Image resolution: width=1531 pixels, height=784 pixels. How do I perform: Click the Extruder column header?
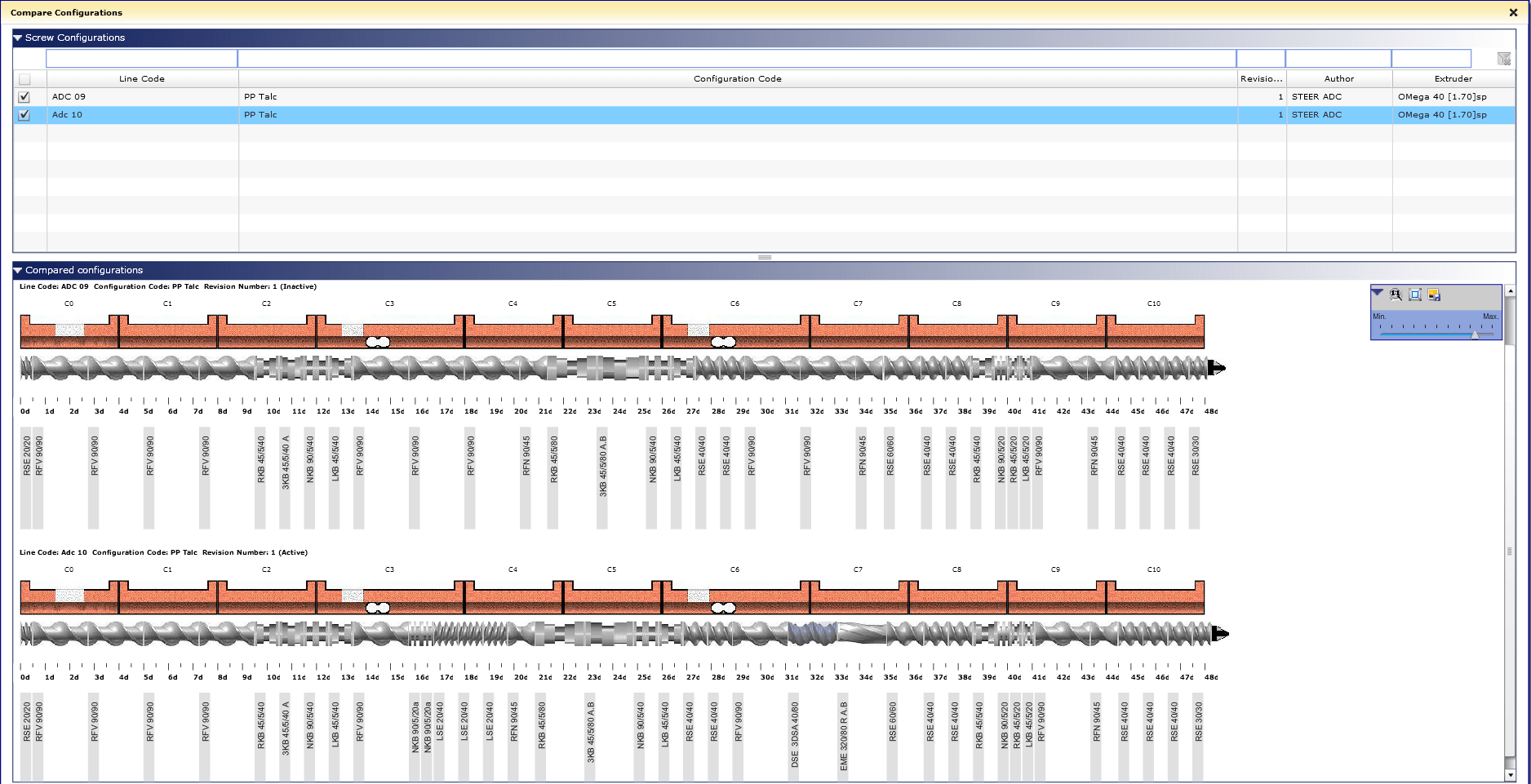(x=1453, y=79)
